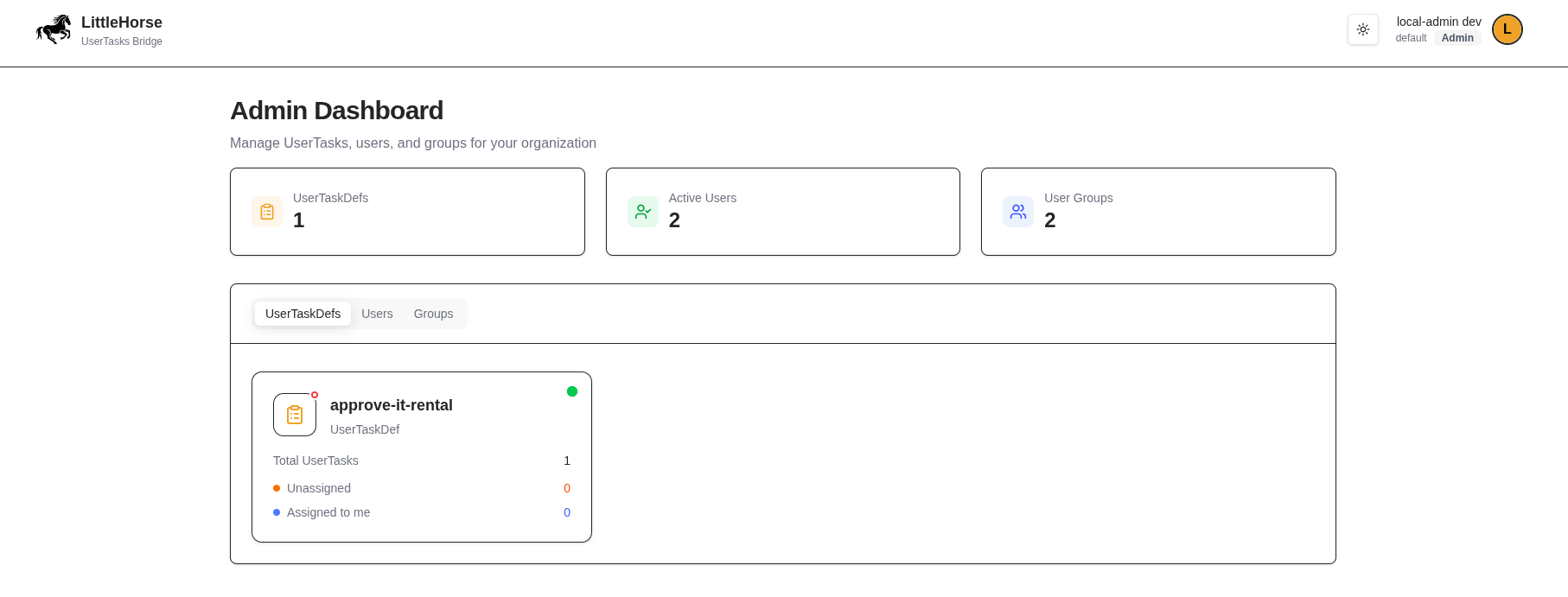The image size is (1568, 597).
Task: Click the green status dot on card
Action: [572, 391]
